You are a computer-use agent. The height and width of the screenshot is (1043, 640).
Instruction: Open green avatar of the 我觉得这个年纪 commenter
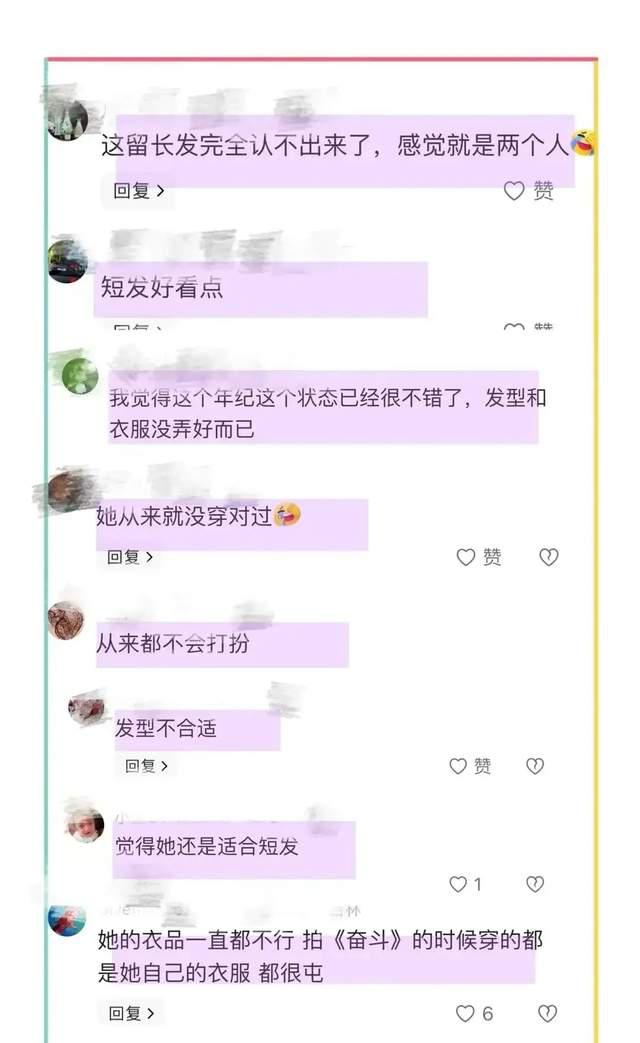[80, 376]
